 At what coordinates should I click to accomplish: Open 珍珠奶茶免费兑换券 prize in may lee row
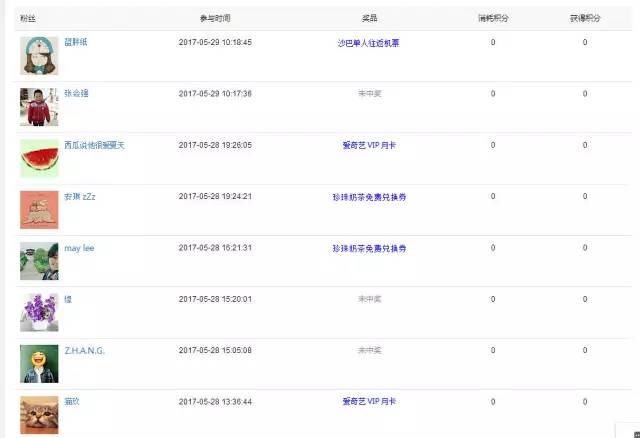click(x=369, y=249)
